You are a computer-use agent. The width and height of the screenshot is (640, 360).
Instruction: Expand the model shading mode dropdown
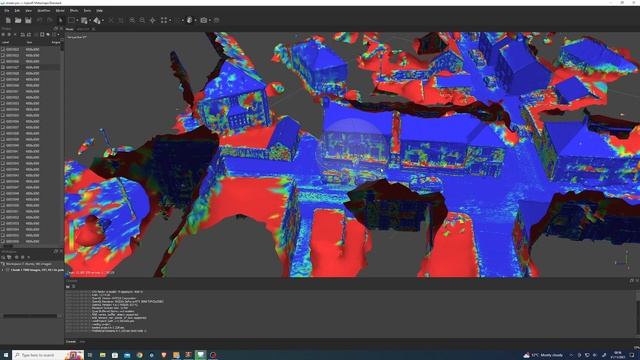196,20
